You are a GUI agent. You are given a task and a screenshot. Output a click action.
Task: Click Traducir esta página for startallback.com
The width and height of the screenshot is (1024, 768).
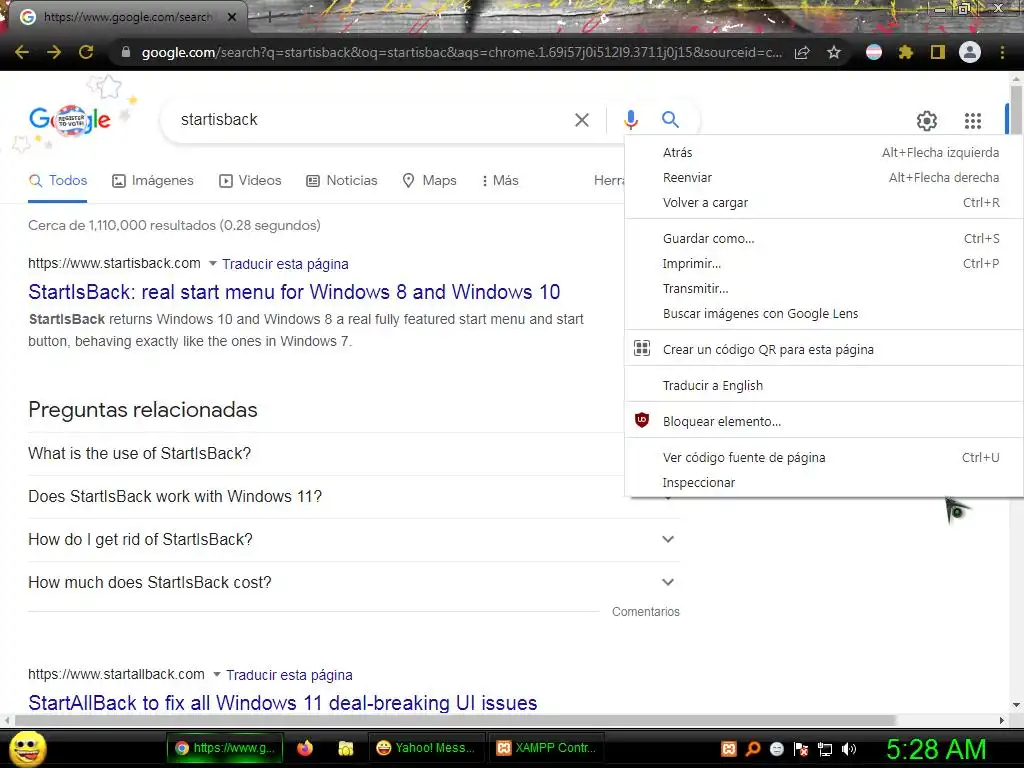pos(289,675)
